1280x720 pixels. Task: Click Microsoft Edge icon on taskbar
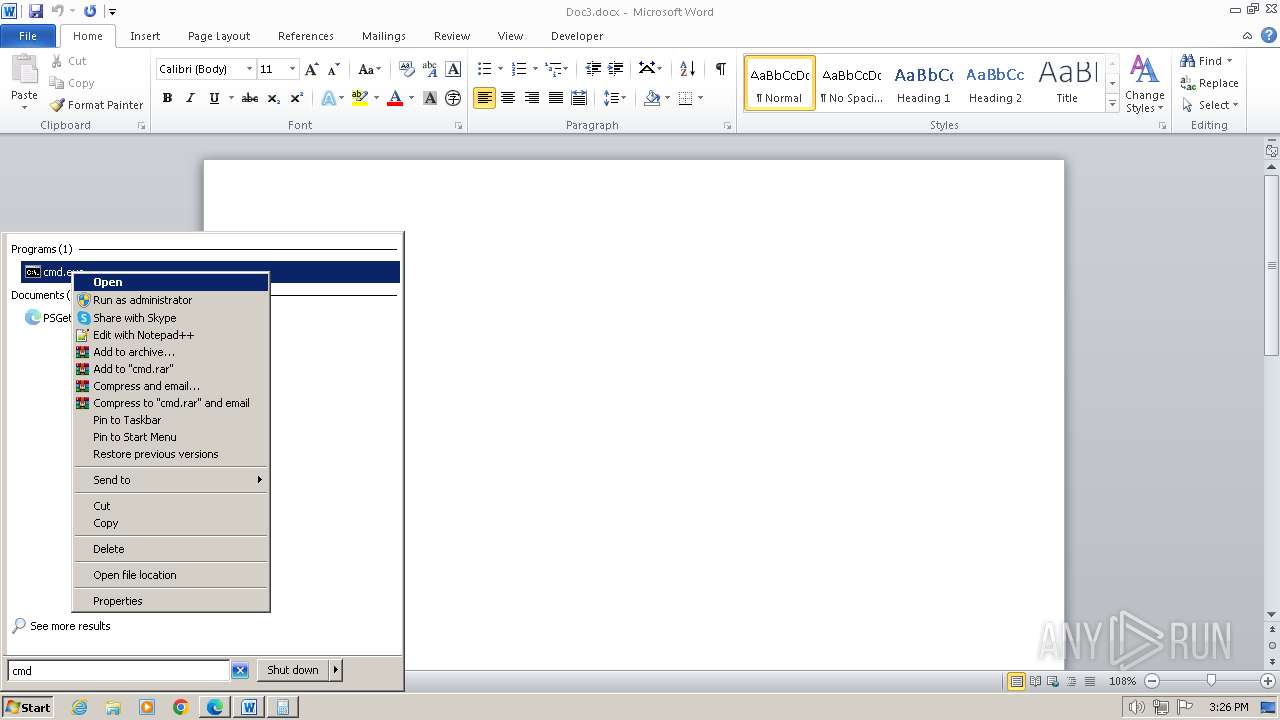click(x=215, y=707)
